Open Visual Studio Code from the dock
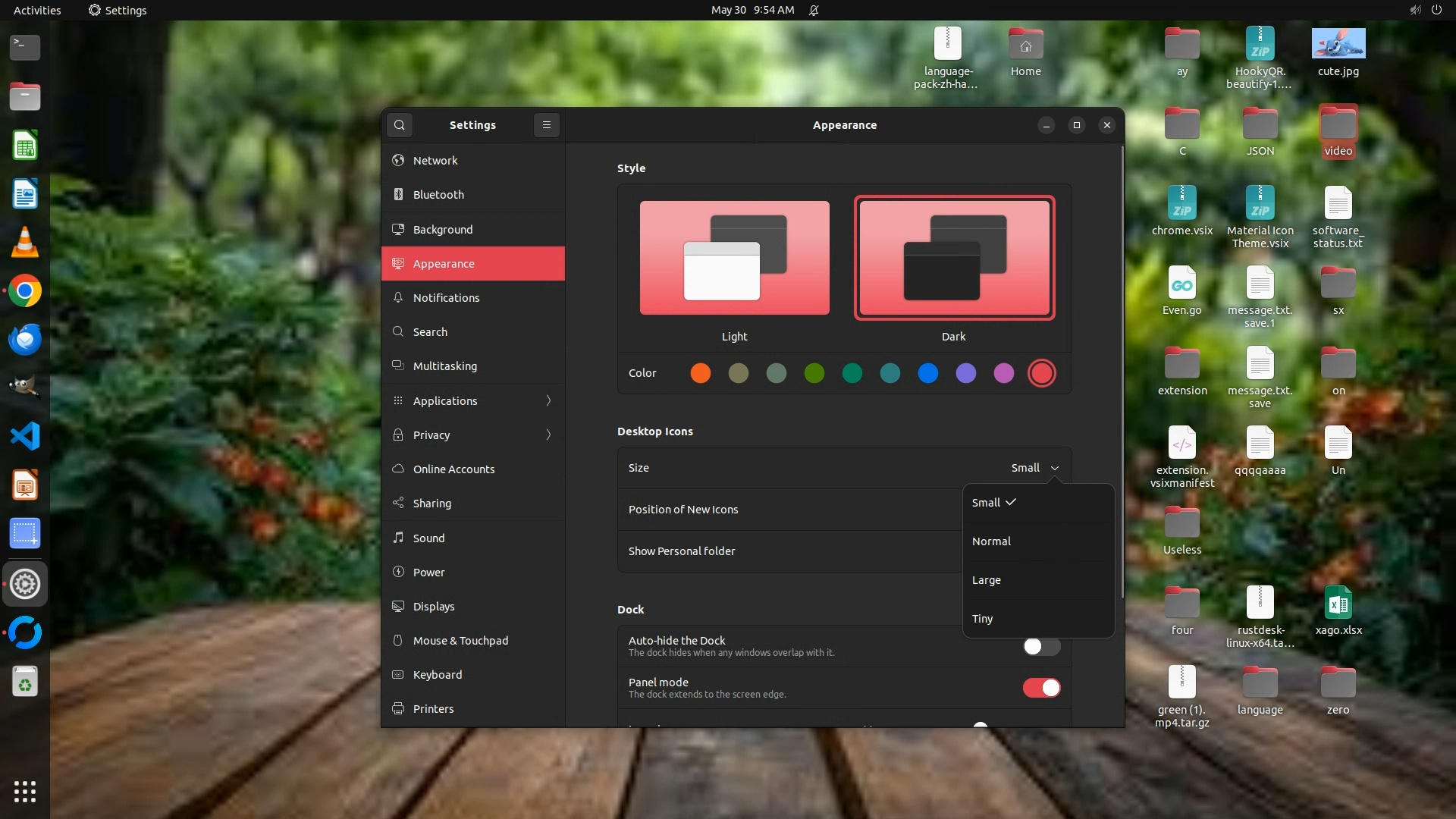Viewport: 1456px width, 819px height. (25, 436)
